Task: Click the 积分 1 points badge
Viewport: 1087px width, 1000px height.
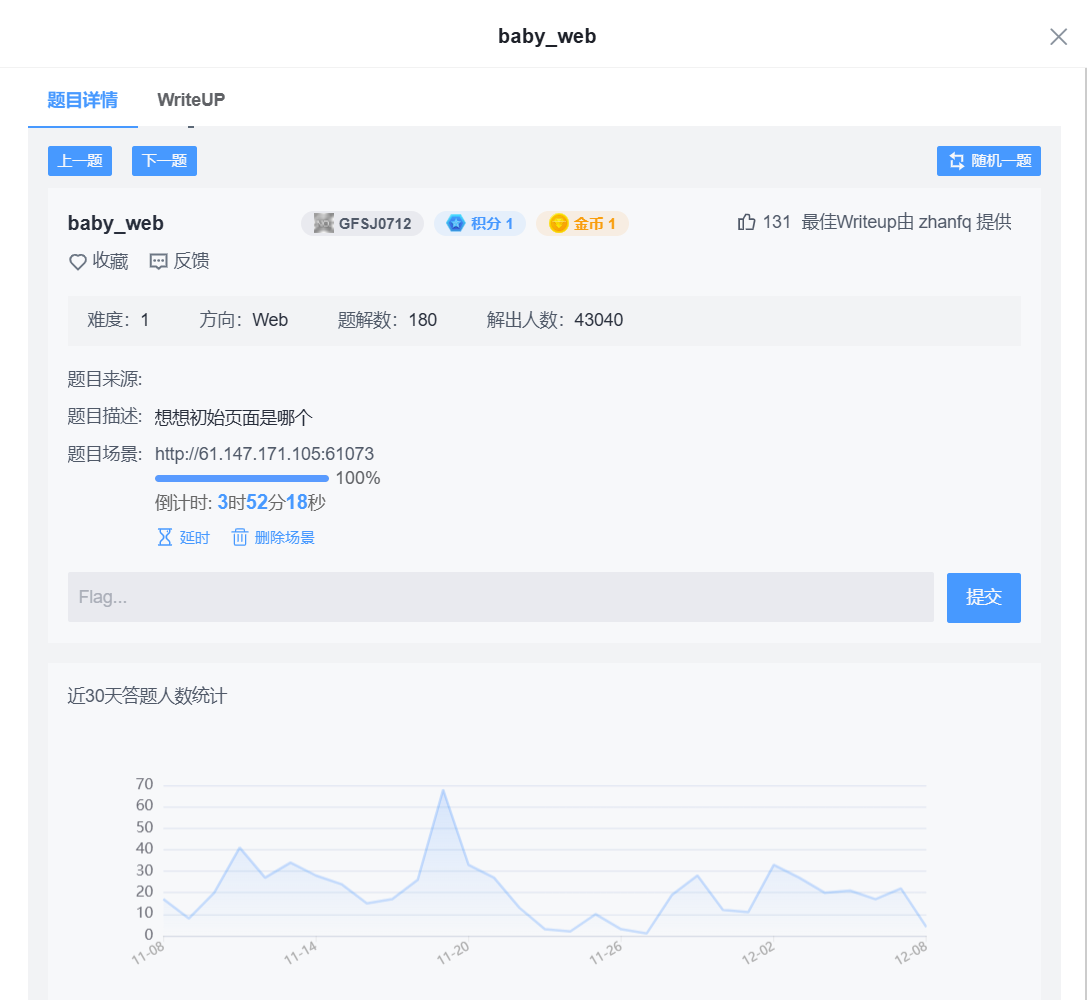Action: tap(480, 223)
